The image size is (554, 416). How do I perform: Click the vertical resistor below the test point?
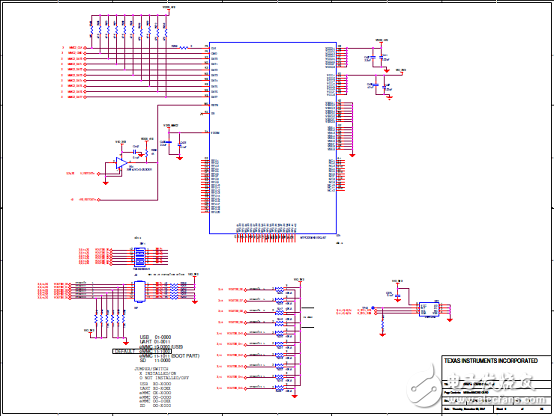click(x=382, y=324)
